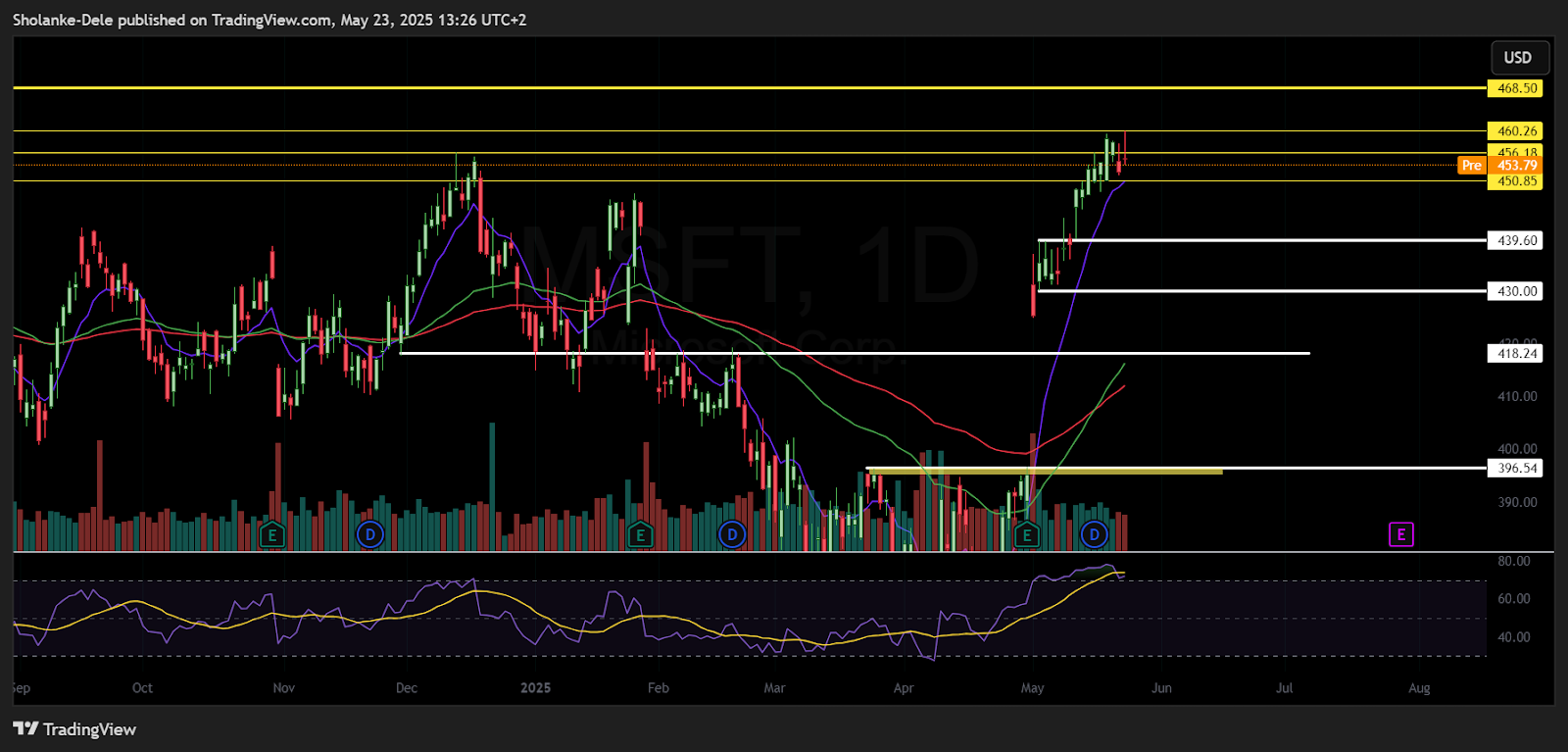Select the 439.60 price label
The width and height of the screenshot is (1568, 752).
click(1515, 241)
